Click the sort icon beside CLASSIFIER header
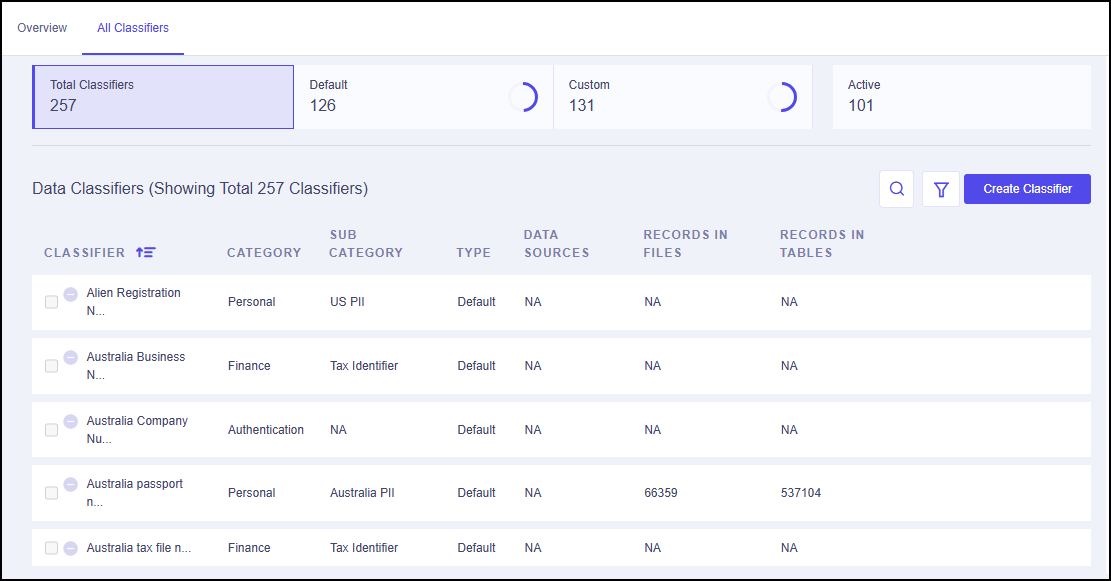This screenshot has height=581, width=1111. click(x=146, y=252)
